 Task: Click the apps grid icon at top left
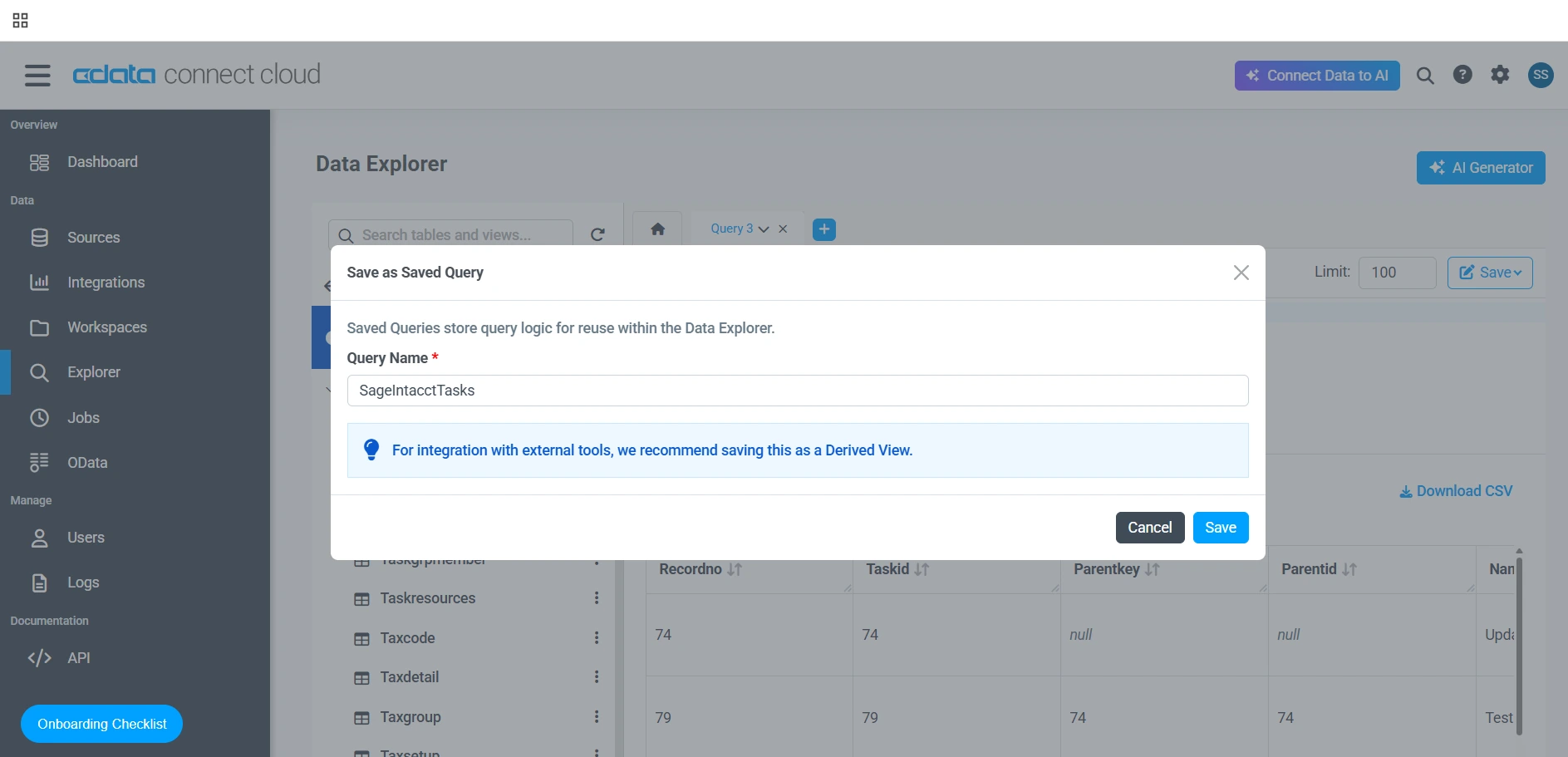click(x=21, y=21)
